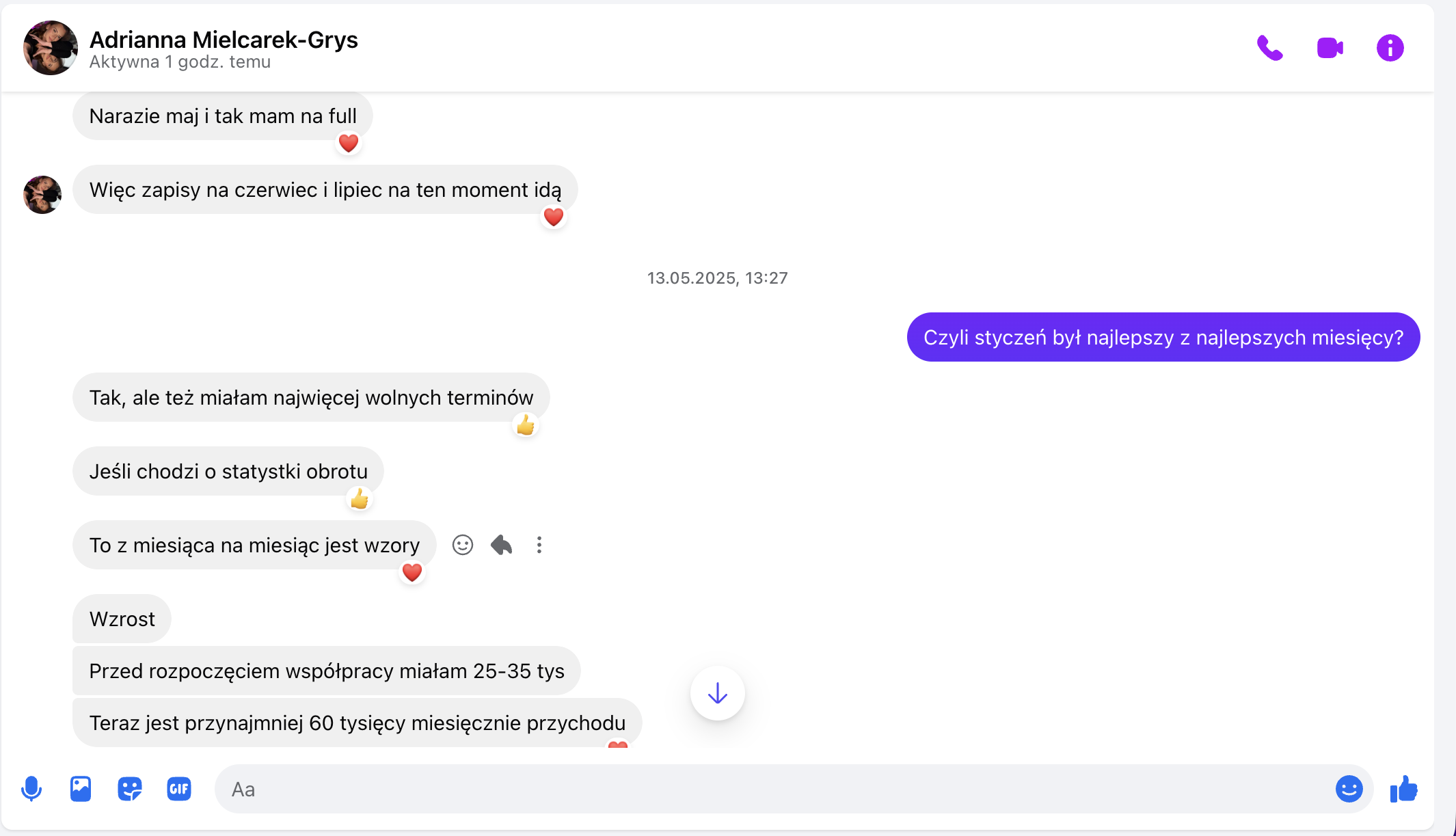
Task: Open emoji picker in message field
Action: click(1349, 789)
